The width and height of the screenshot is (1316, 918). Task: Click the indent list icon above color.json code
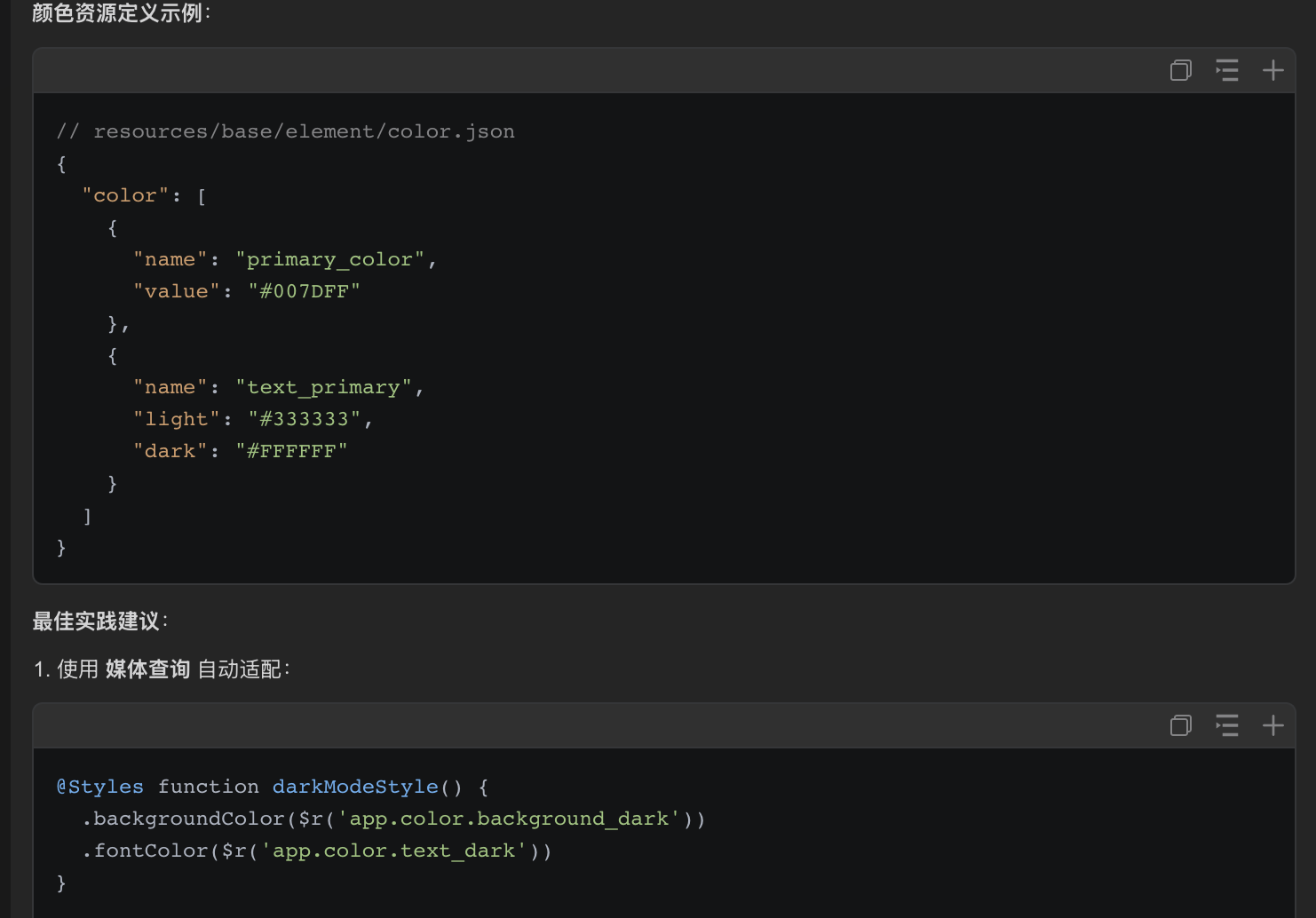tap(1226, 70)
